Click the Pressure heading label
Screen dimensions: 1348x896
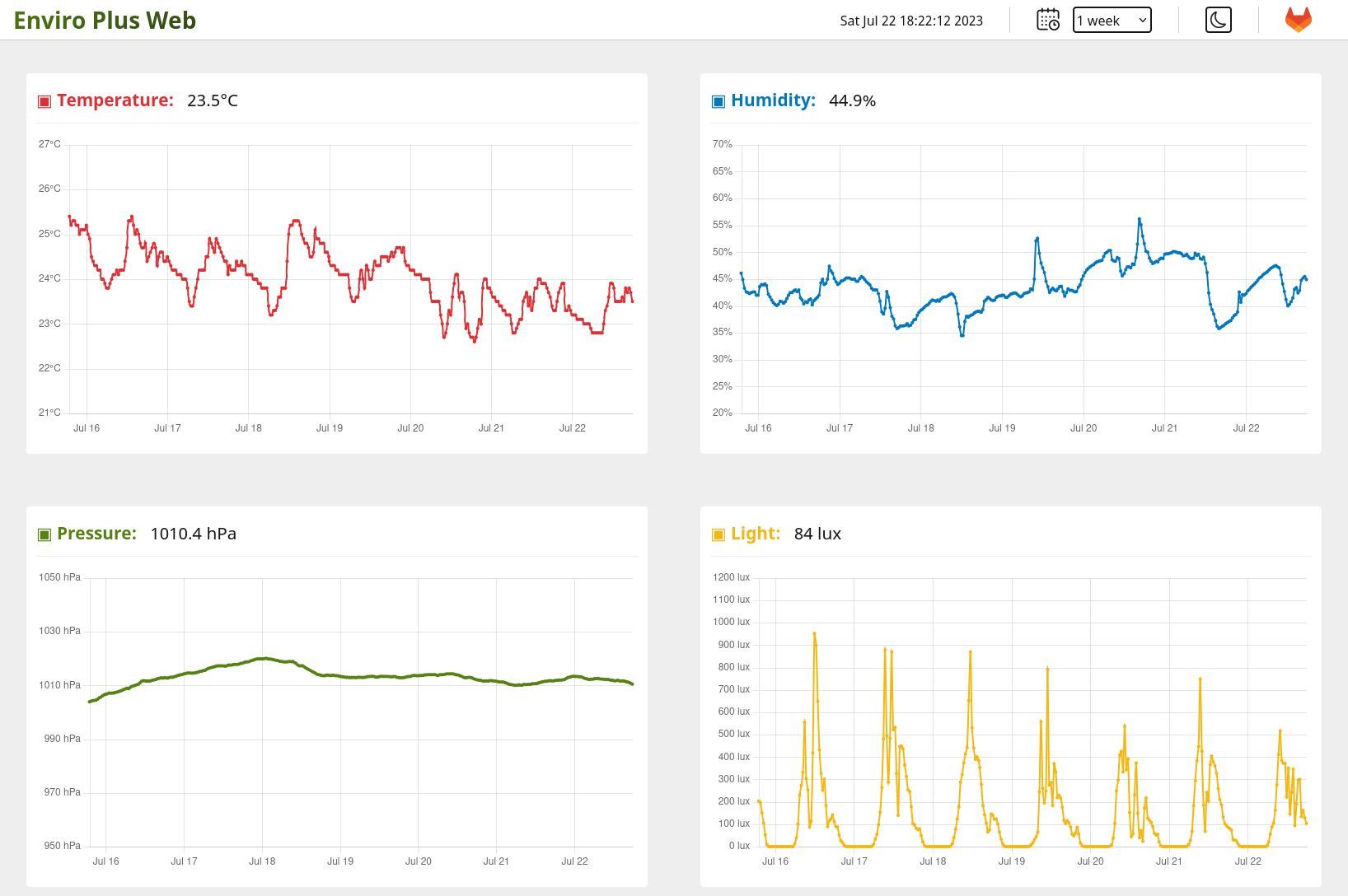[x=96, y=534]
